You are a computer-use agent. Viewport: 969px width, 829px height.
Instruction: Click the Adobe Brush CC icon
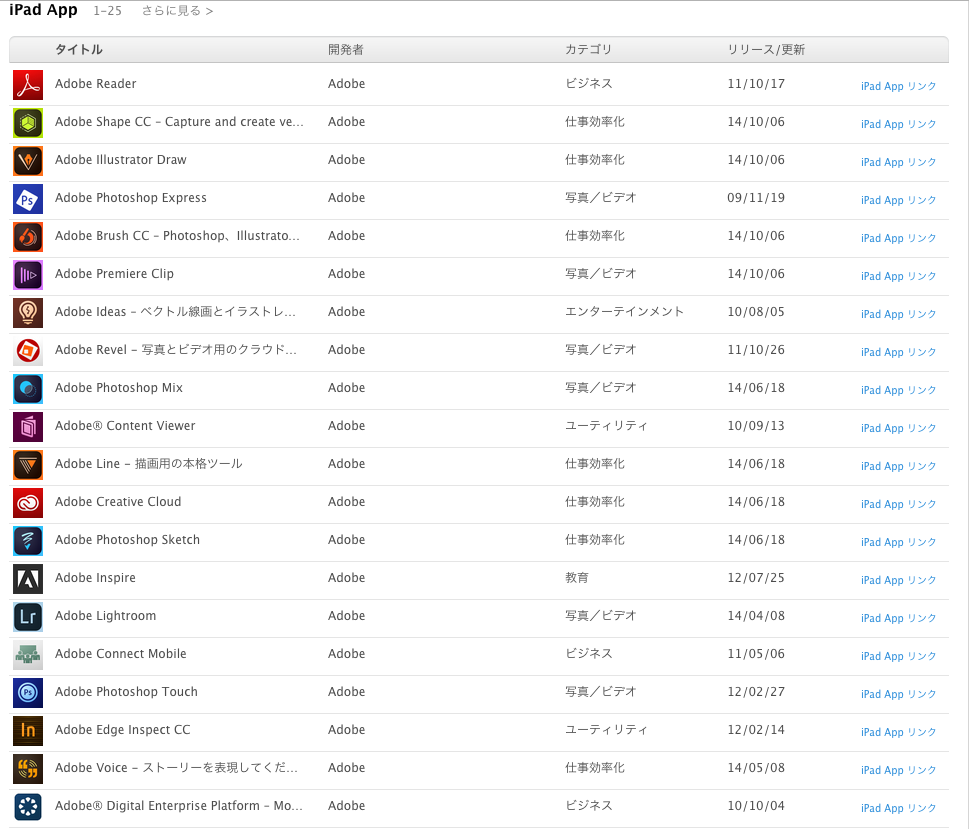[x=28, y=237]
